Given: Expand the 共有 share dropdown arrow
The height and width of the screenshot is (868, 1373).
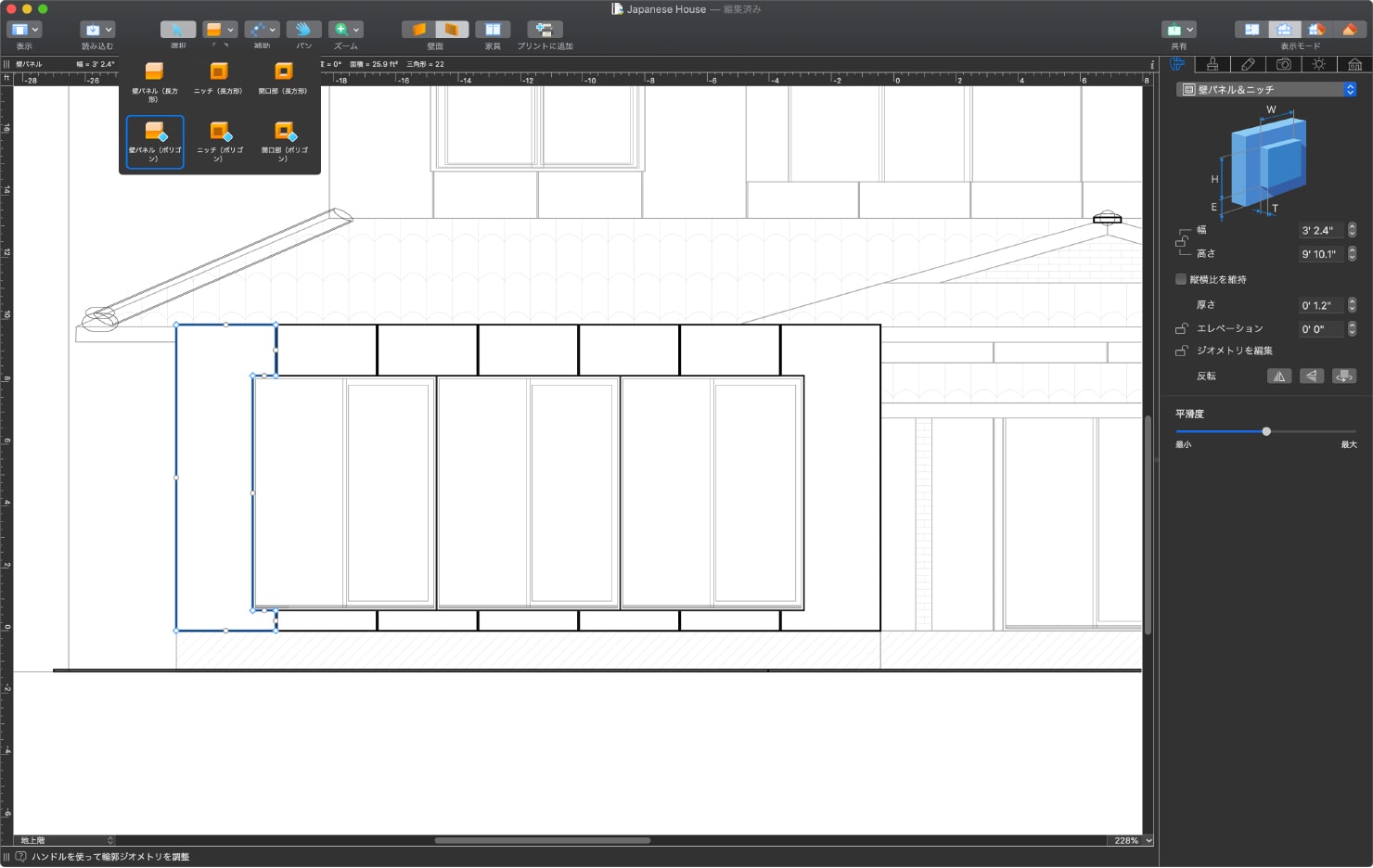Looking at the screenshot, I should tap(1190, 30).
